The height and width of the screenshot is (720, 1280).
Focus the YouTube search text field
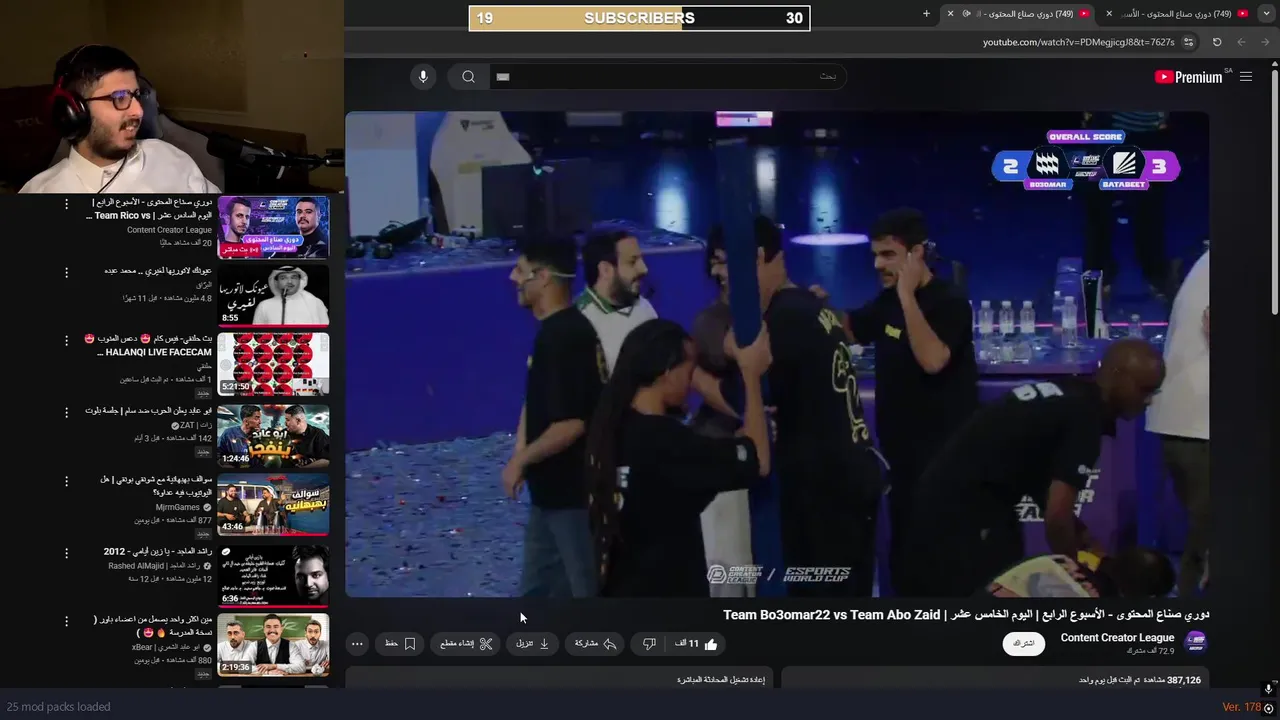[x=667, y=77]
